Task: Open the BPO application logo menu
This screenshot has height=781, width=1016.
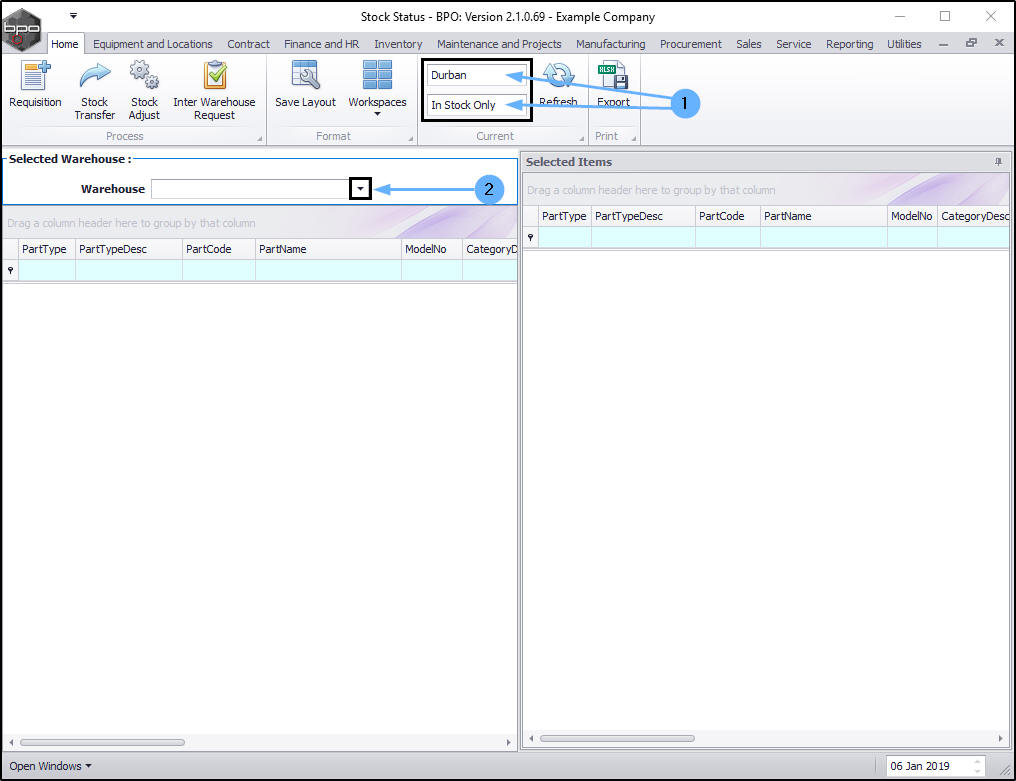Action: 21,29
